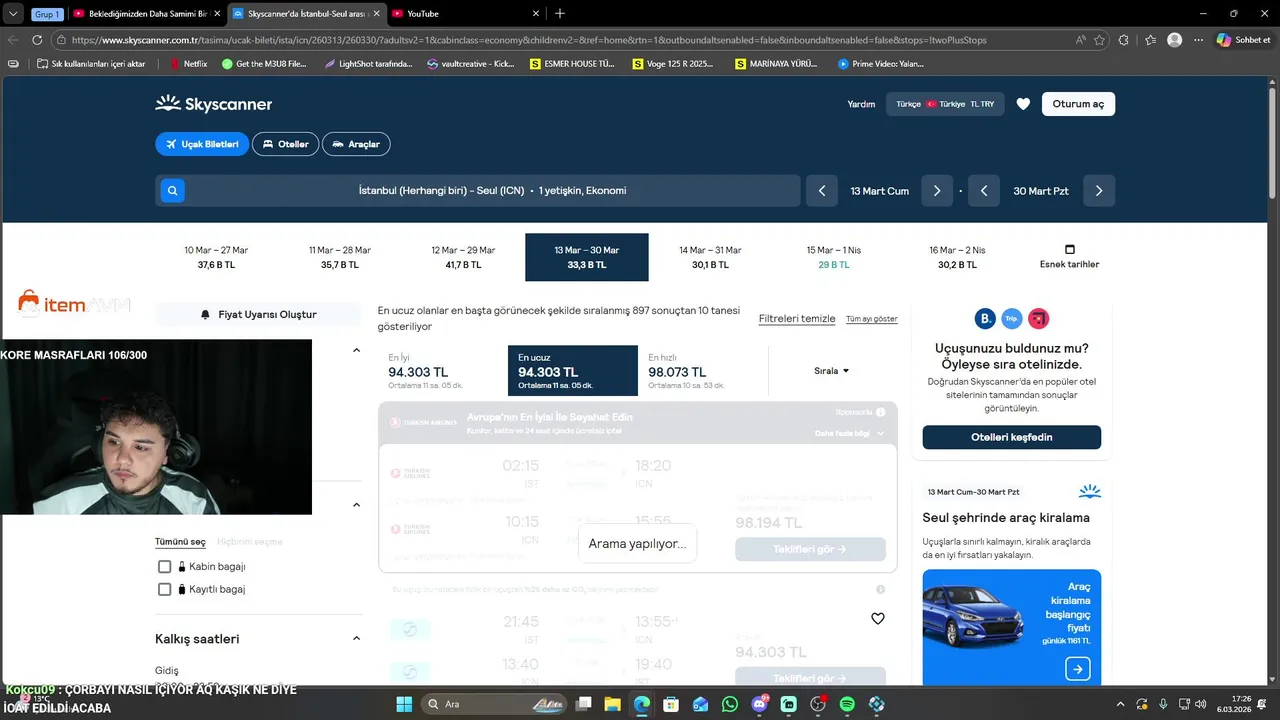The image size is (1280, 720).
Task: Click the red hotel partner logo
Action: [1038, 319]
